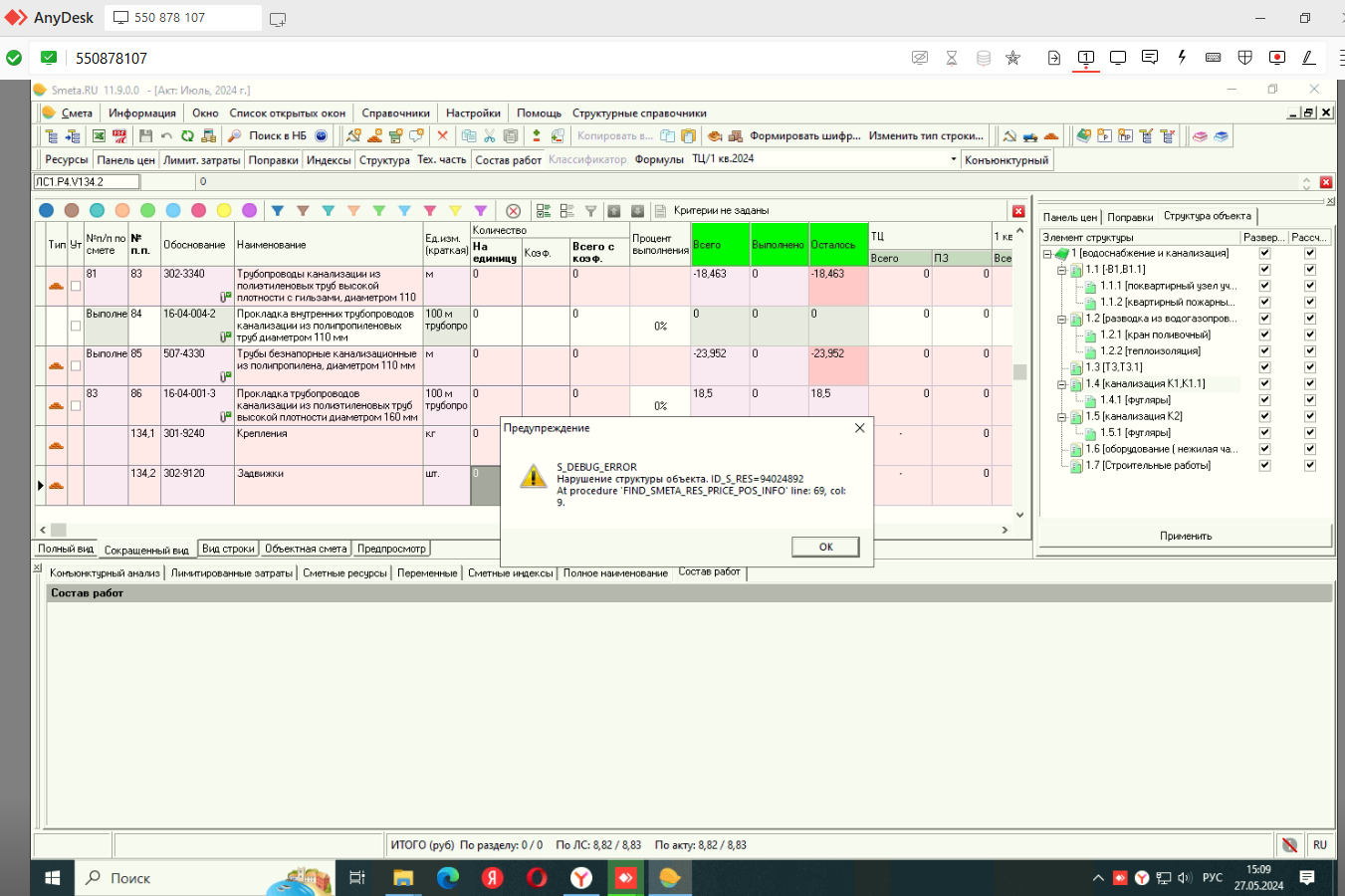Viewport: 1345px width, 896px height.
Task: Click OK in the warning dialog
Action: click(825, 547)
